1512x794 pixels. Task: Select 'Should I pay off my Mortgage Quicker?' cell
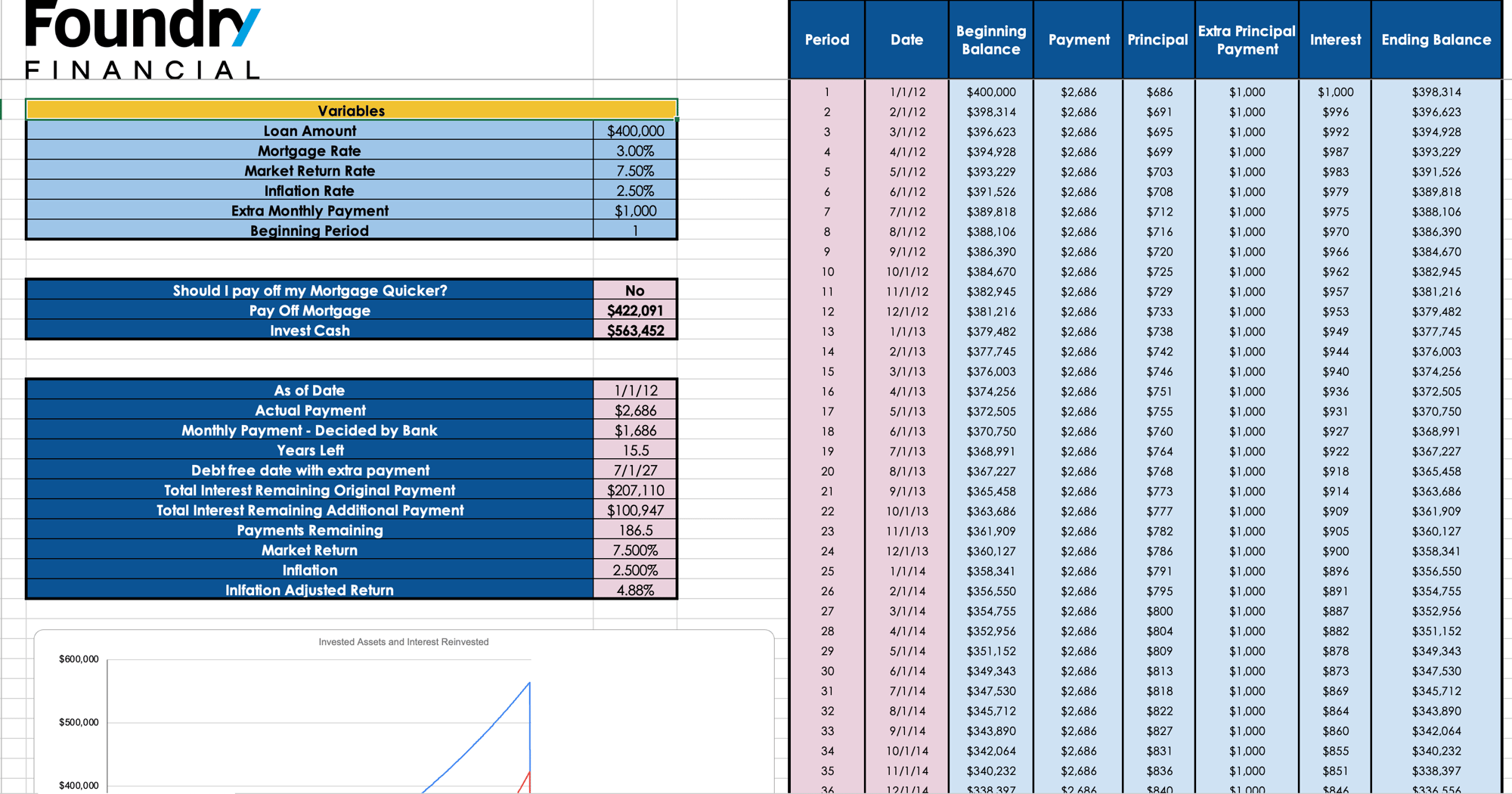(x=310, y=290)
